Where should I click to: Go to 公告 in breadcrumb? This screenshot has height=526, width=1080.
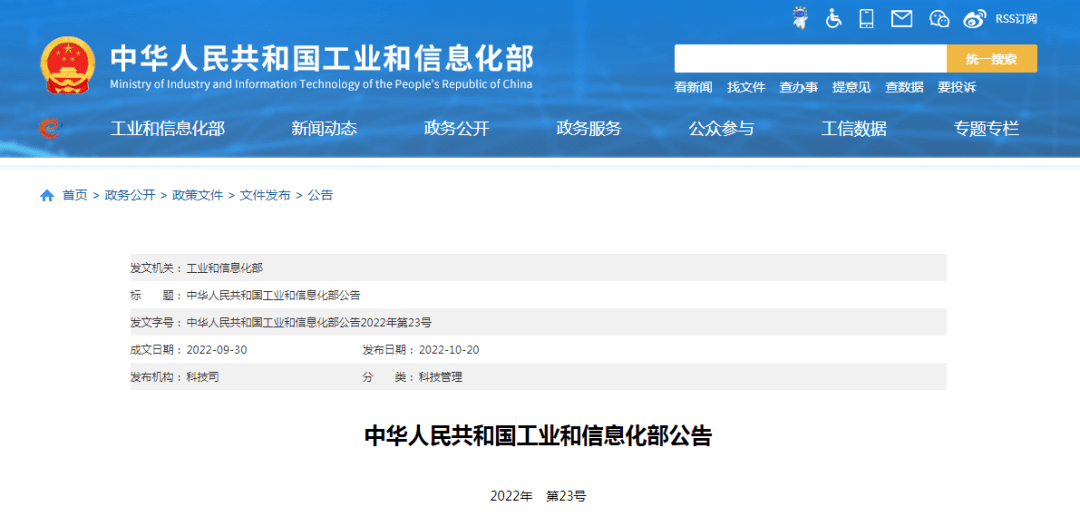[x=320, y=196]
